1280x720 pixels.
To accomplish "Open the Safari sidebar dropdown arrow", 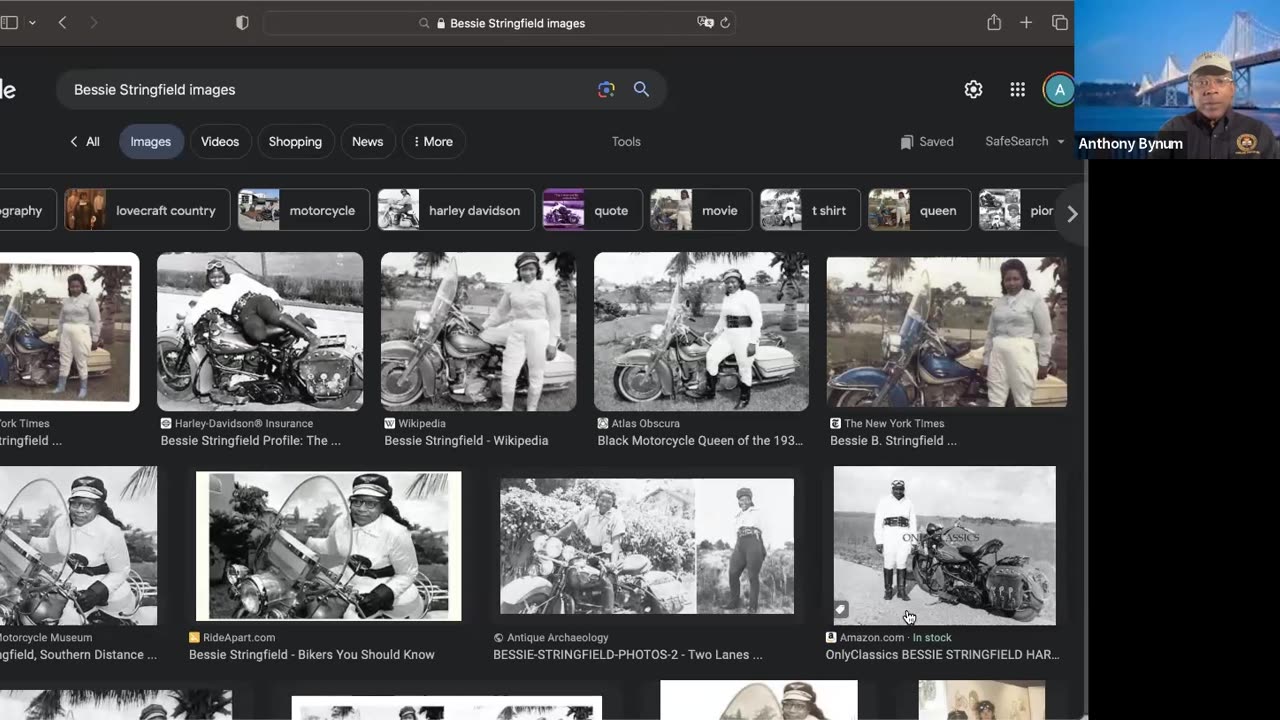I will click(x=32, y=23).
